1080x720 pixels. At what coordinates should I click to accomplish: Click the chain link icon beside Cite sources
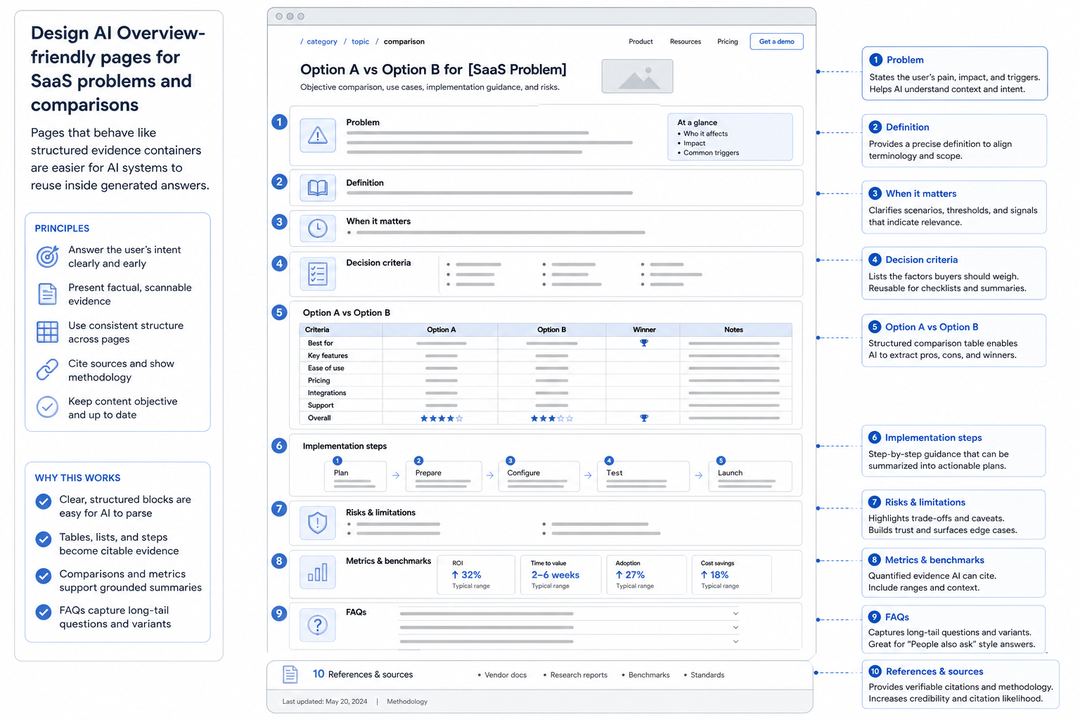[x=47, y=369]
